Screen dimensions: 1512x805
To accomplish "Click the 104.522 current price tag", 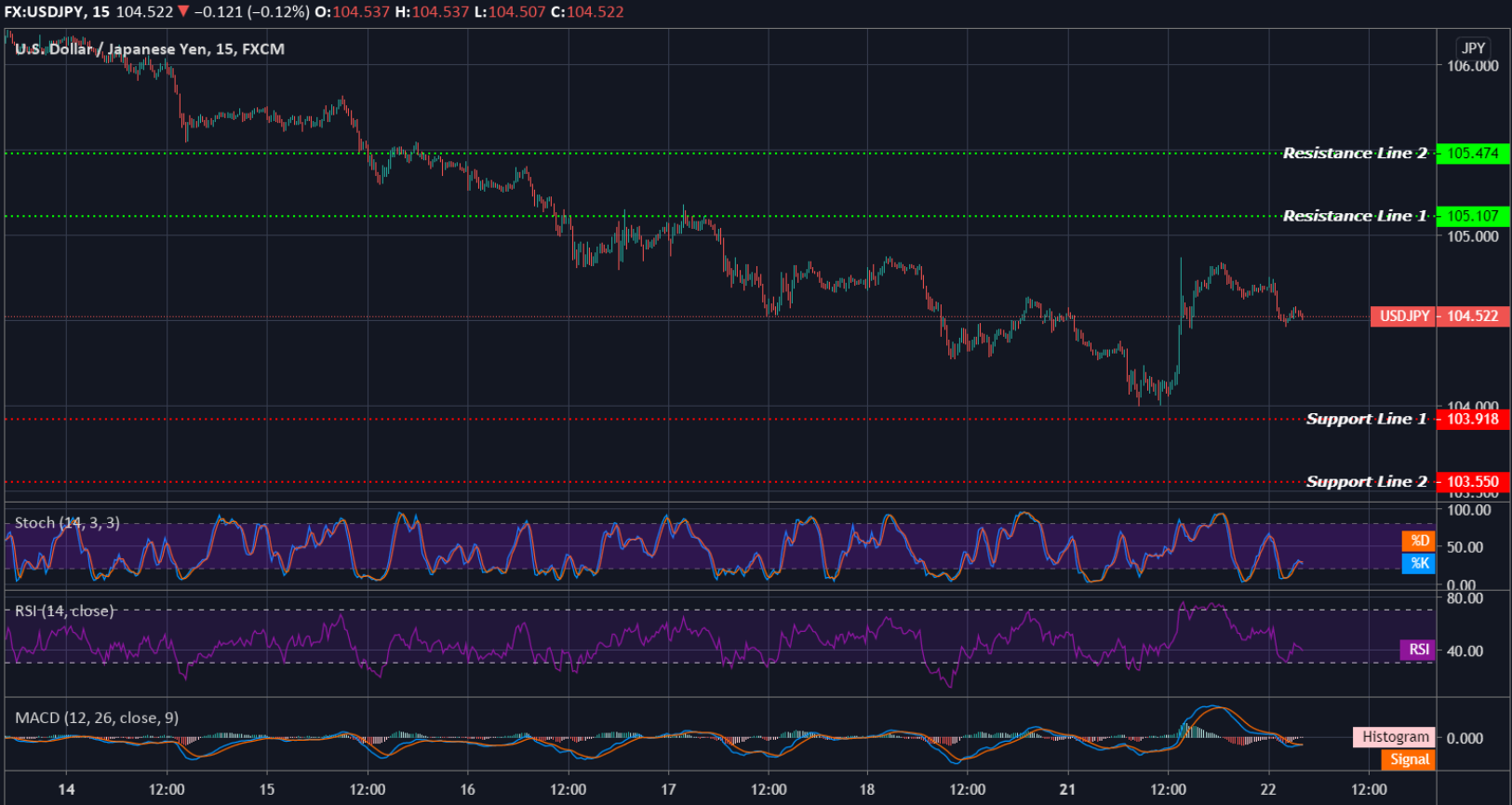I will coord(1473,316).
